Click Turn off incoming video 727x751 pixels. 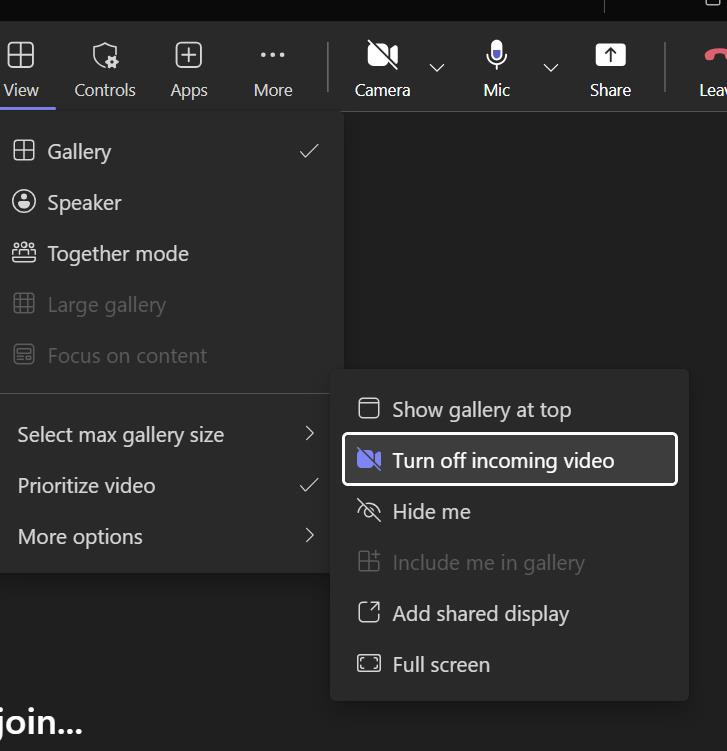coord(510,460)
